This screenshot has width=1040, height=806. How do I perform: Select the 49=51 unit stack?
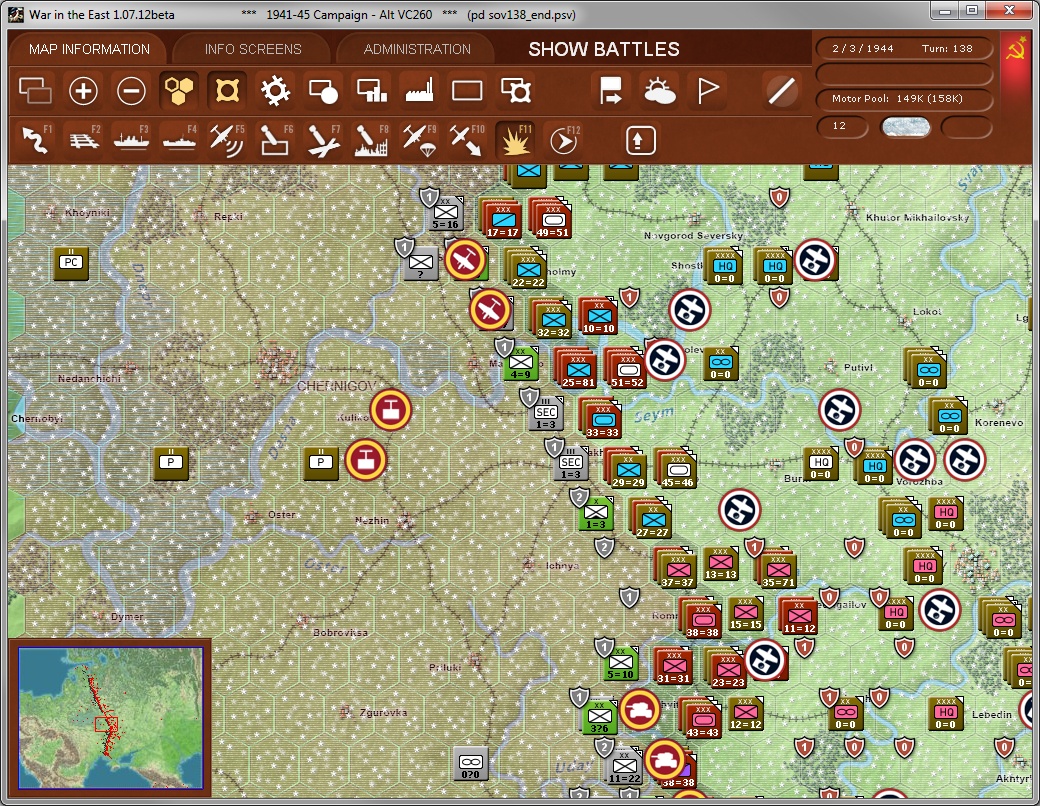coord(551,218)
